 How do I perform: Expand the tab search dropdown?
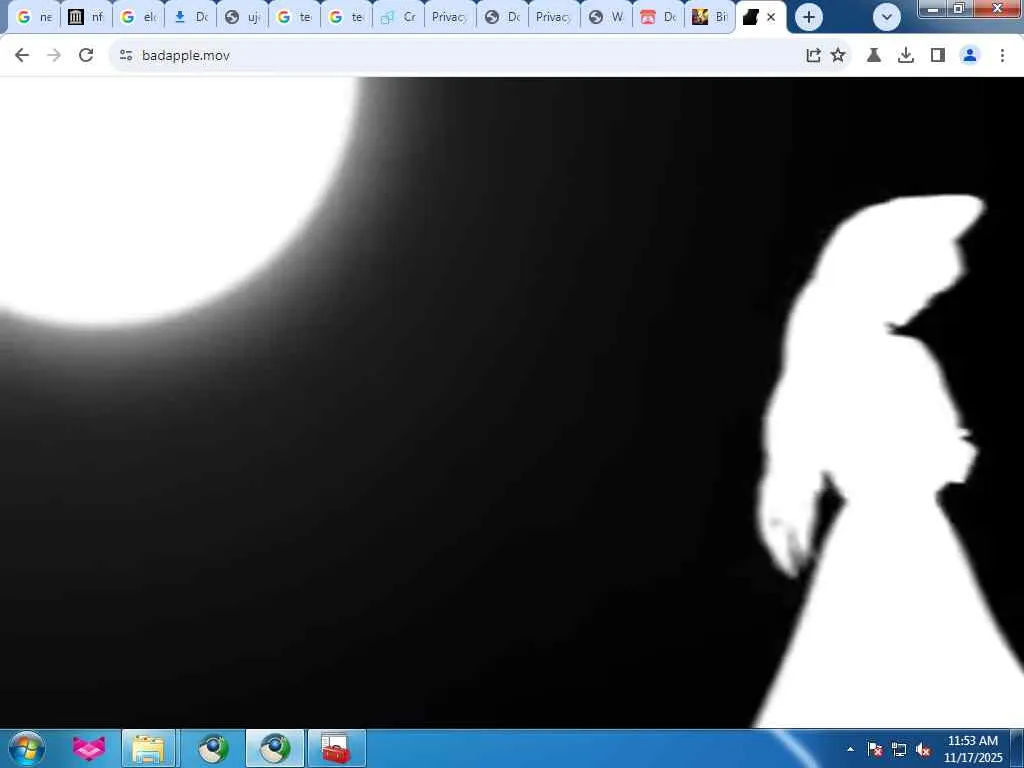click(x=887, y=17)
